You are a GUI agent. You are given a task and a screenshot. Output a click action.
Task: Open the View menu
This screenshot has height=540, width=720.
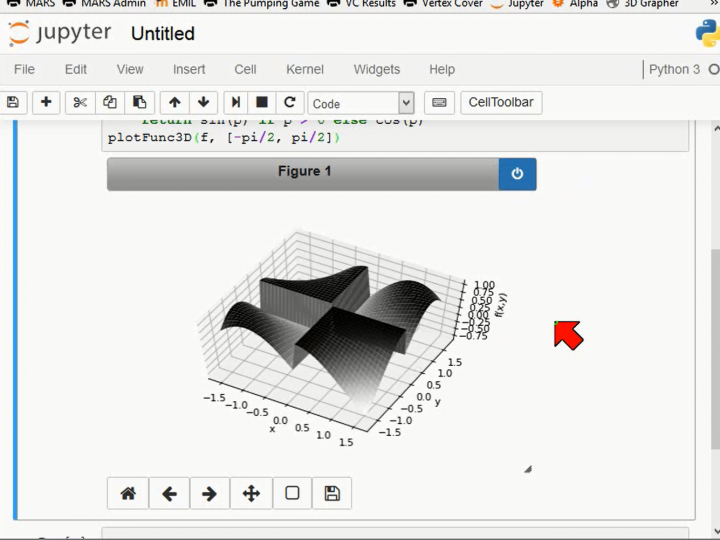130,69
